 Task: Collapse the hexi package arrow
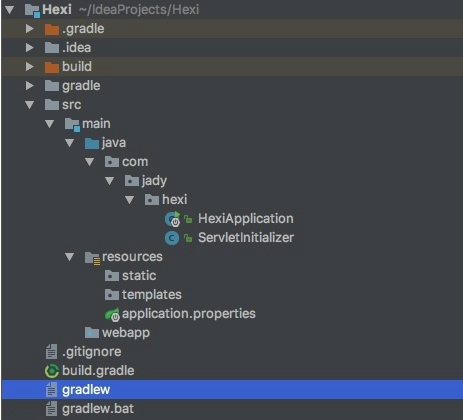pyautogui.click(x=129, y=200)
